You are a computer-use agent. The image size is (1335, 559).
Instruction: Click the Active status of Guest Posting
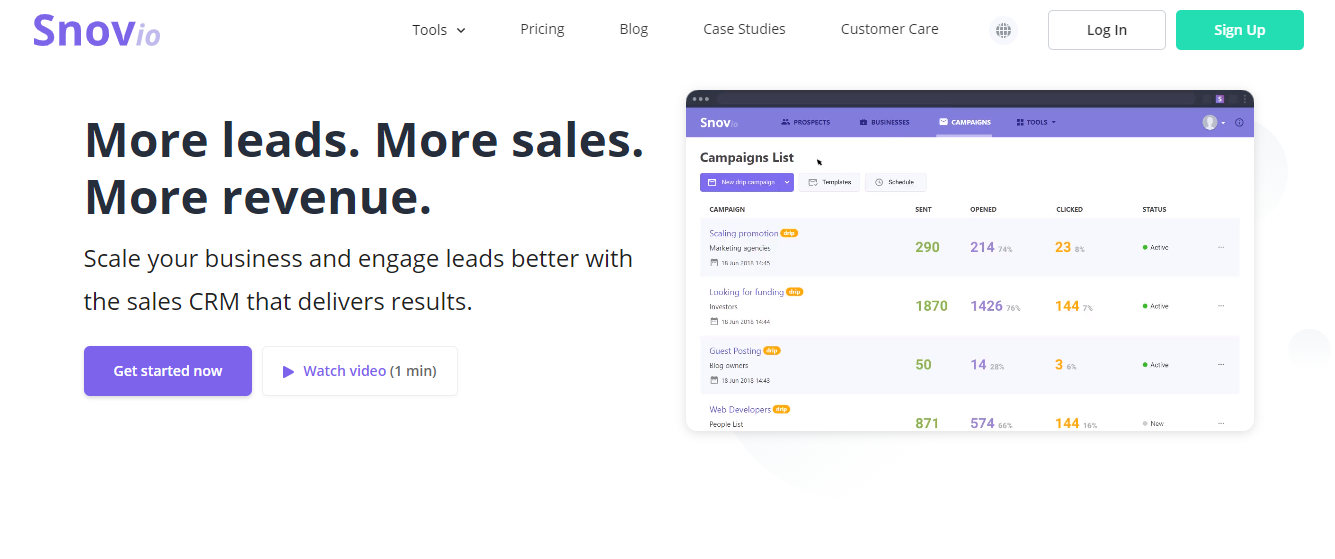click(1155, 365)
